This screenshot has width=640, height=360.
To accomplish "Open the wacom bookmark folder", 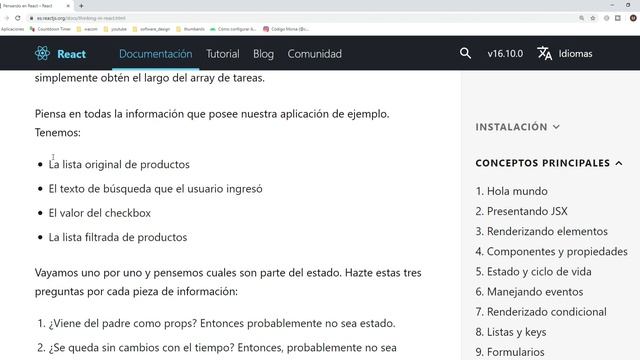I will point(87,29).
